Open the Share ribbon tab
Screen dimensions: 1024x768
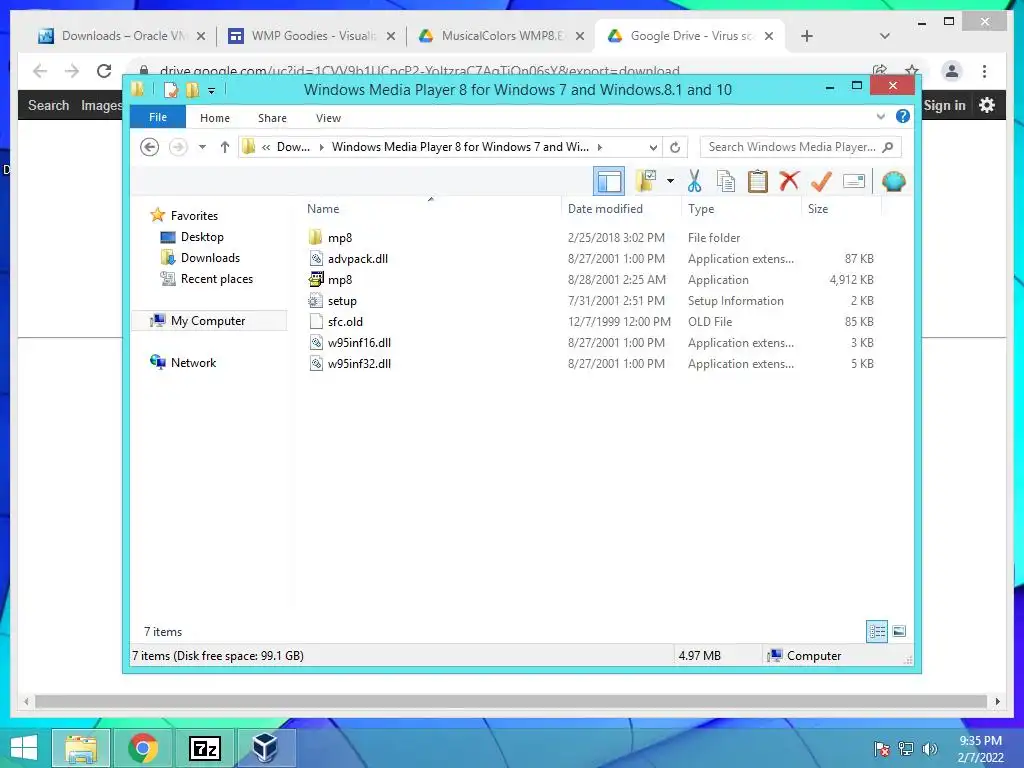[272, 118]
